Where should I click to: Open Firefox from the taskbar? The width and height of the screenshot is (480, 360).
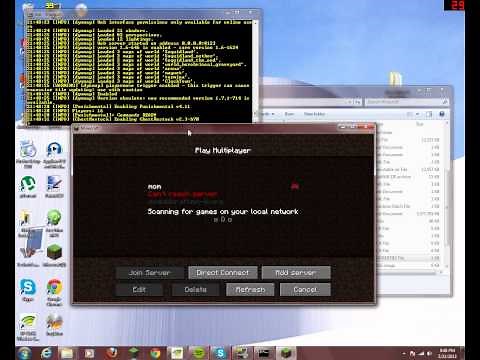pyautogui.click(x=112, y=353)
